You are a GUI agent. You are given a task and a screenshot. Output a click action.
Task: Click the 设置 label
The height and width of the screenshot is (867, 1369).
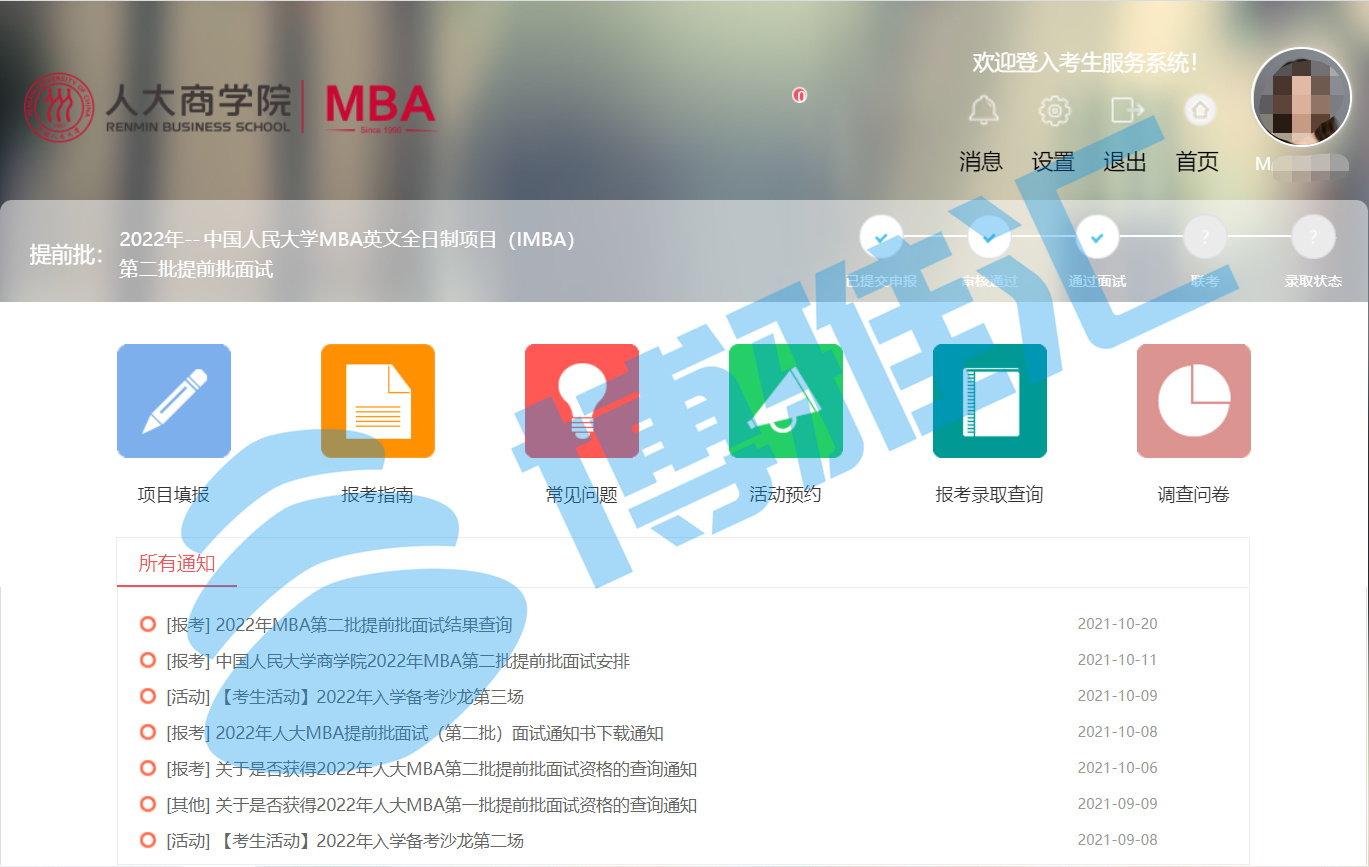tap(1053, 162)
